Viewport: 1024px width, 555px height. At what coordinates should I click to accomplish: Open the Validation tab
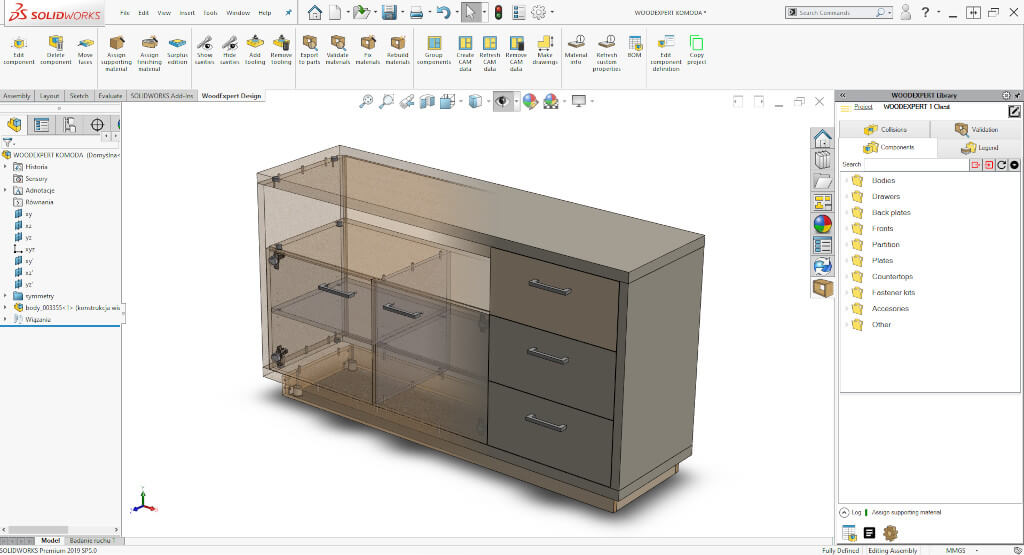pos(976,129)
